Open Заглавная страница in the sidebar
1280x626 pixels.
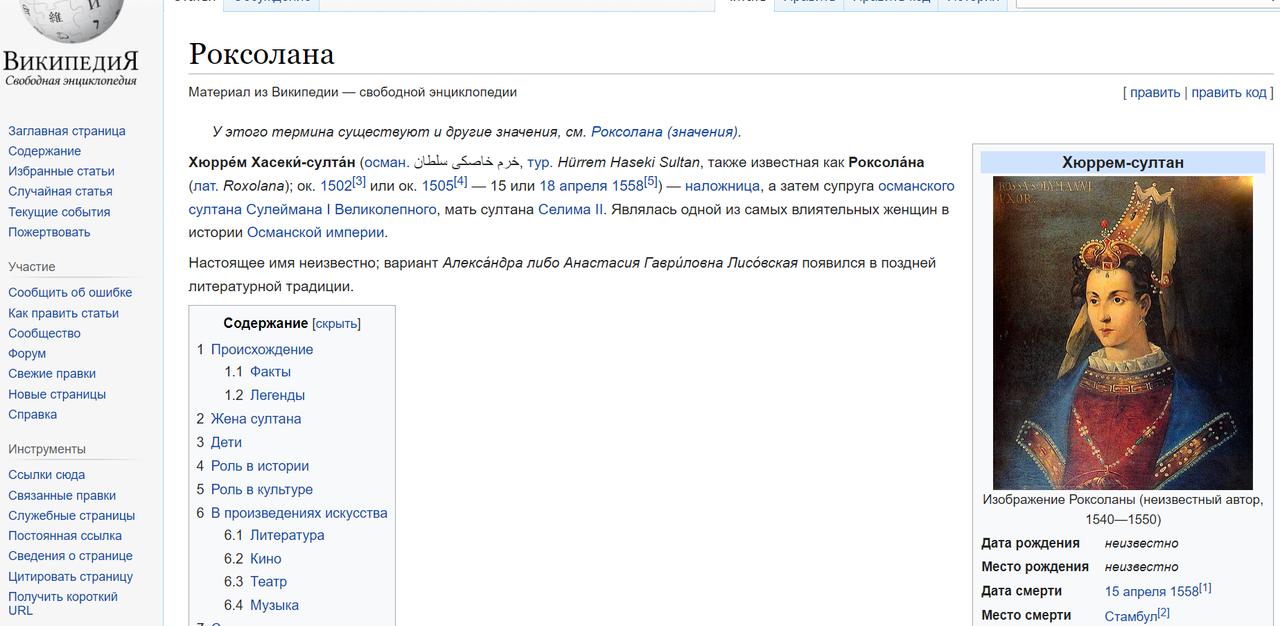point(67,131)
